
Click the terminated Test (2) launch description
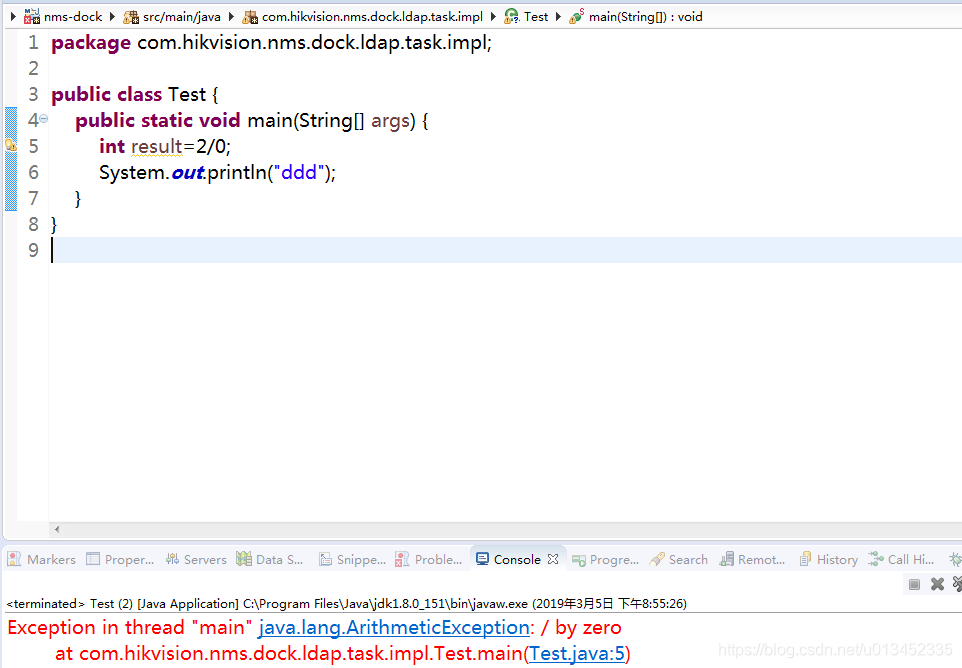[x=346, y=604]
